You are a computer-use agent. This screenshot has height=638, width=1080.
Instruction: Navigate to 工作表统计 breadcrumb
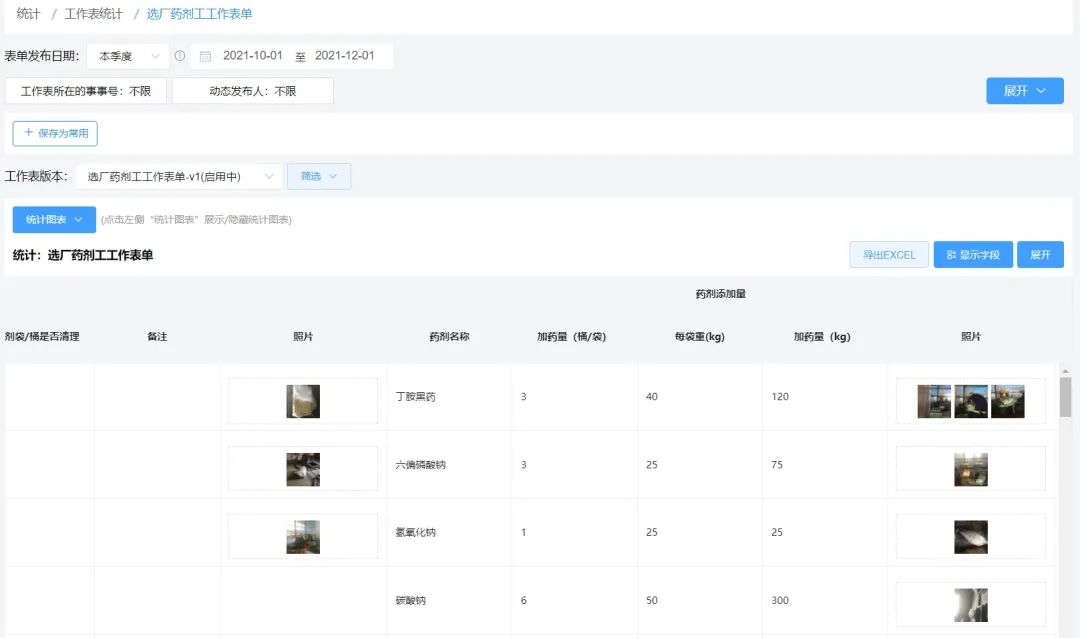tap(93, 14)
